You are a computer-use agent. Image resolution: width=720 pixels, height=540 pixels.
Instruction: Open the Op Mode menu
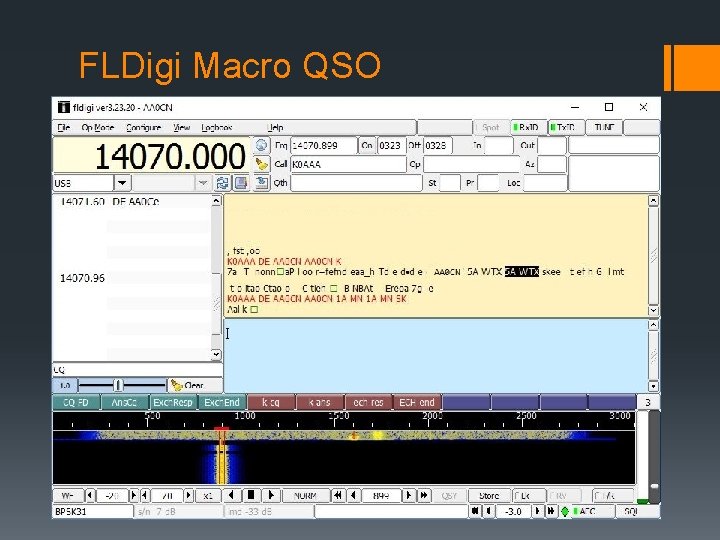pyautogui.click(x=97, y=127)
